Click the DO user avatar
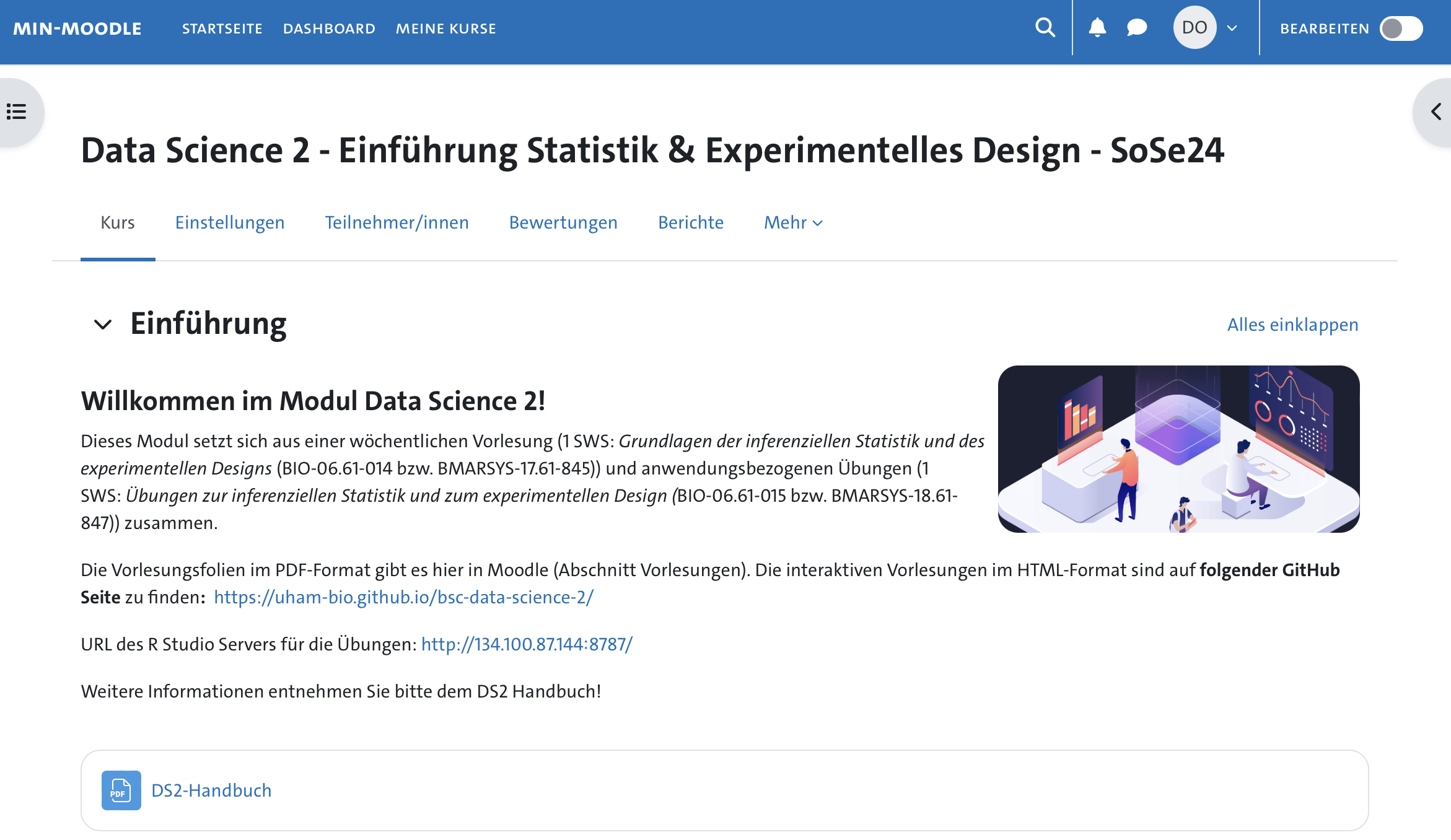 point(1195,27)
